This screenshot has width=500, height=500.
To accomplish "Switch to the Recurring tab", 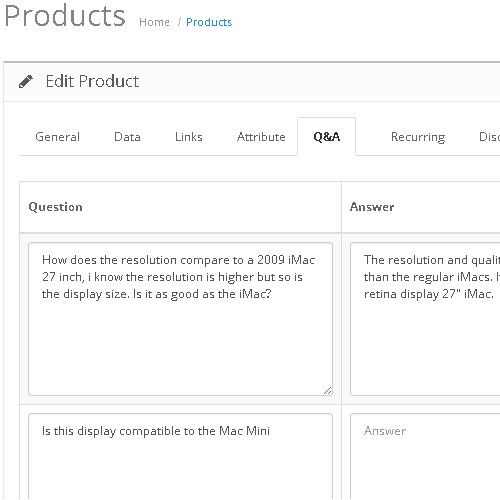I will (418, 137).
